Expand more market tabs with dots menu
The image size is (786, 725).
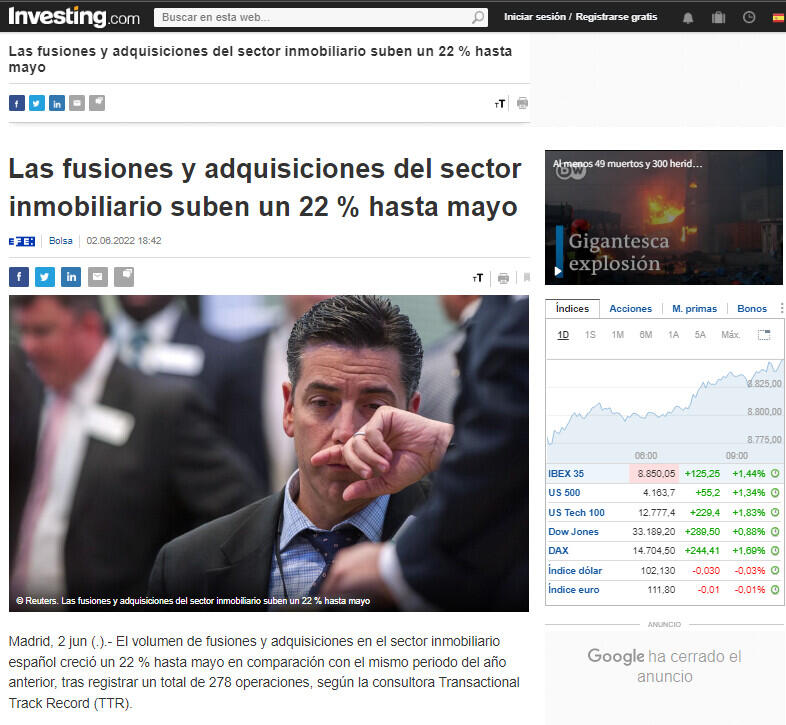pyautogui.click(x=778, y=309)
